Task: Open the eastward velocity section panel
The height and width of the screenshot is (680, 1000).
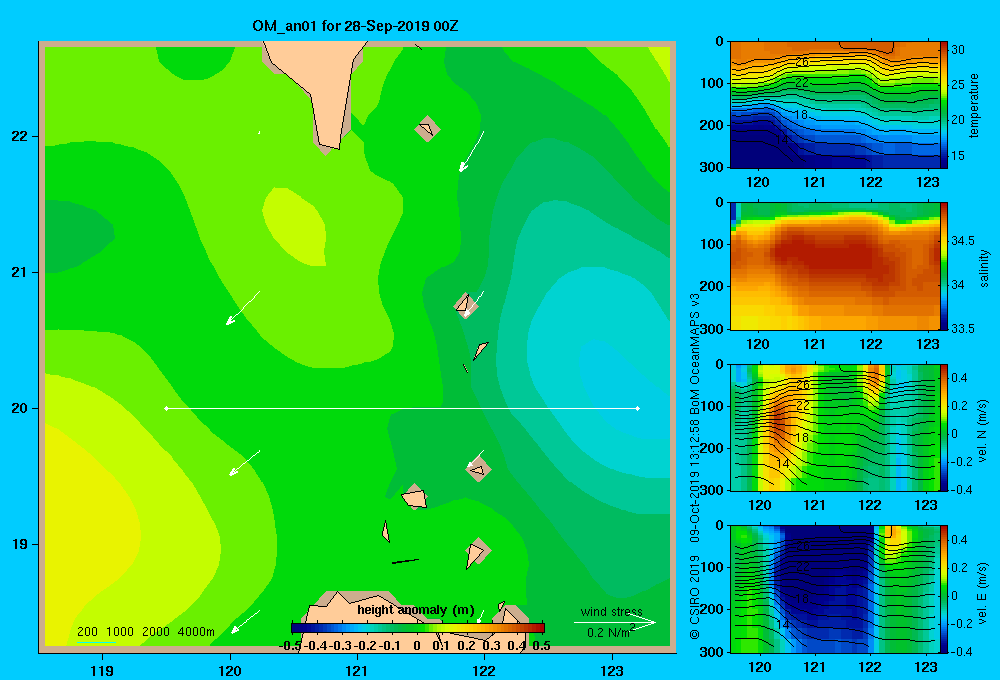Action: pyautogui.click(x=835, y=589)
